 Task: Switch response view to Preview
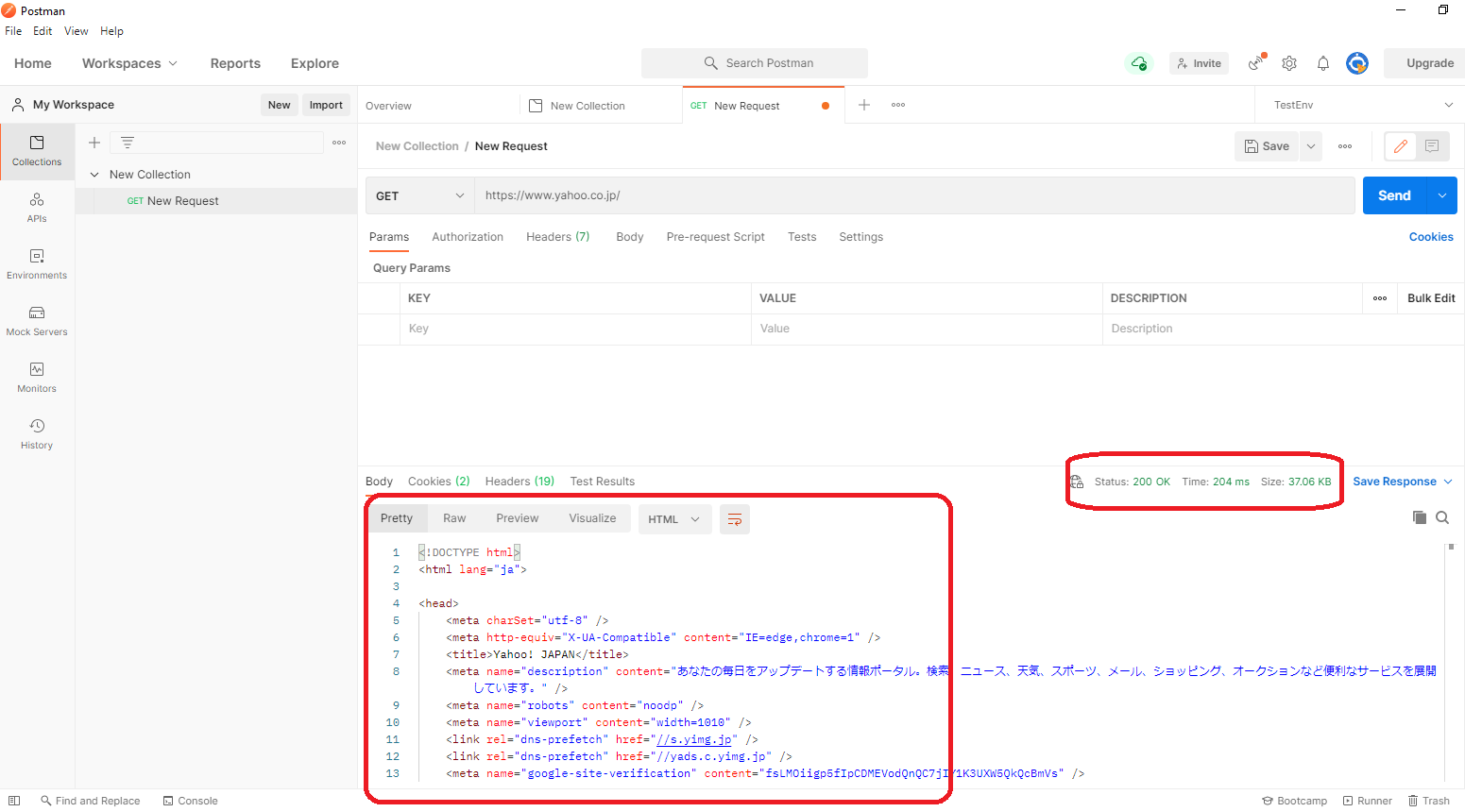[x=517, y=518]
